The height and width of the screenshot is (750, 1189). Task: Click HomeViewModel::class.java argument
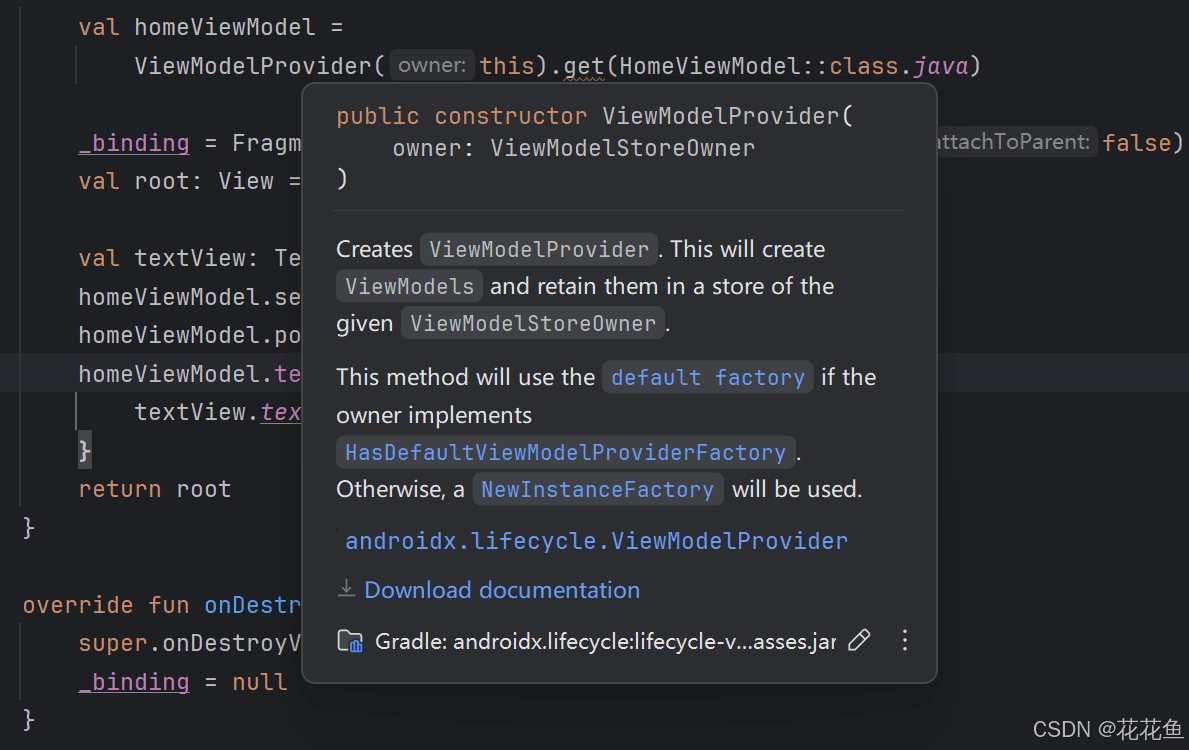[x=794, y=66]
